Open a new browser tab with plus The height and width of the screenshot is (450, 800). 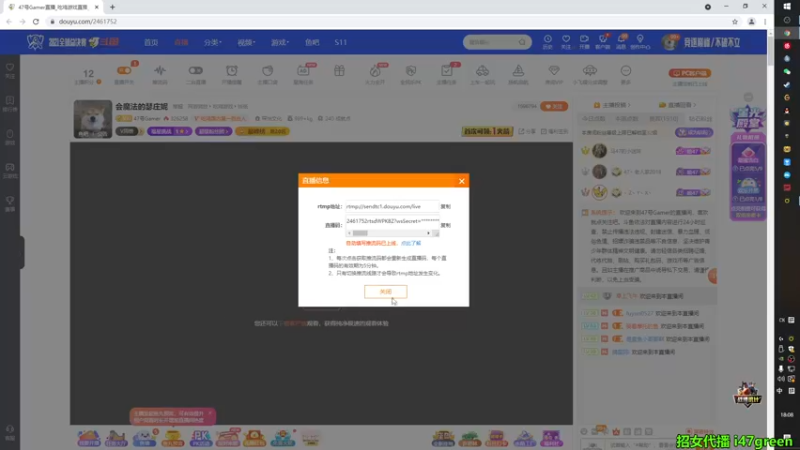(x=112, y=7)
